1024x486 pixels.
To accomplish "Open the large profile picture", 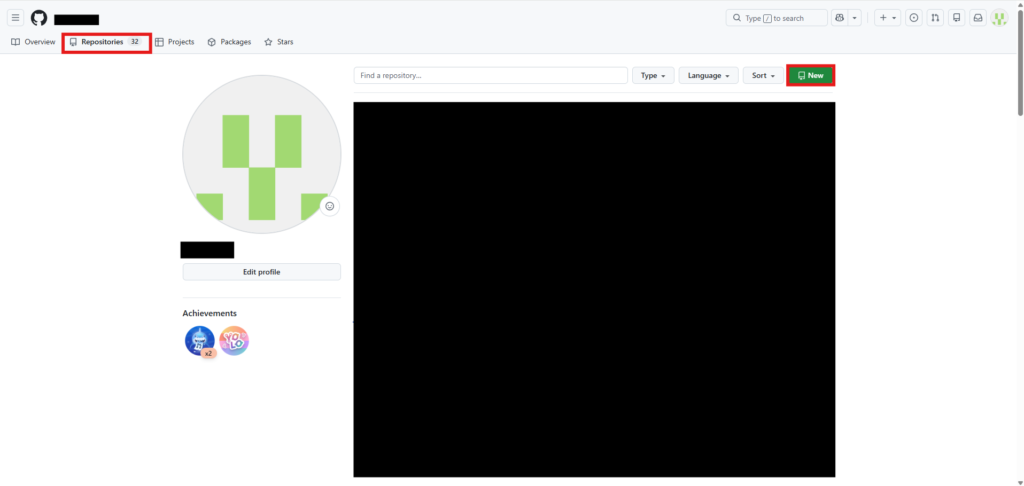I will tap(261, 154).
